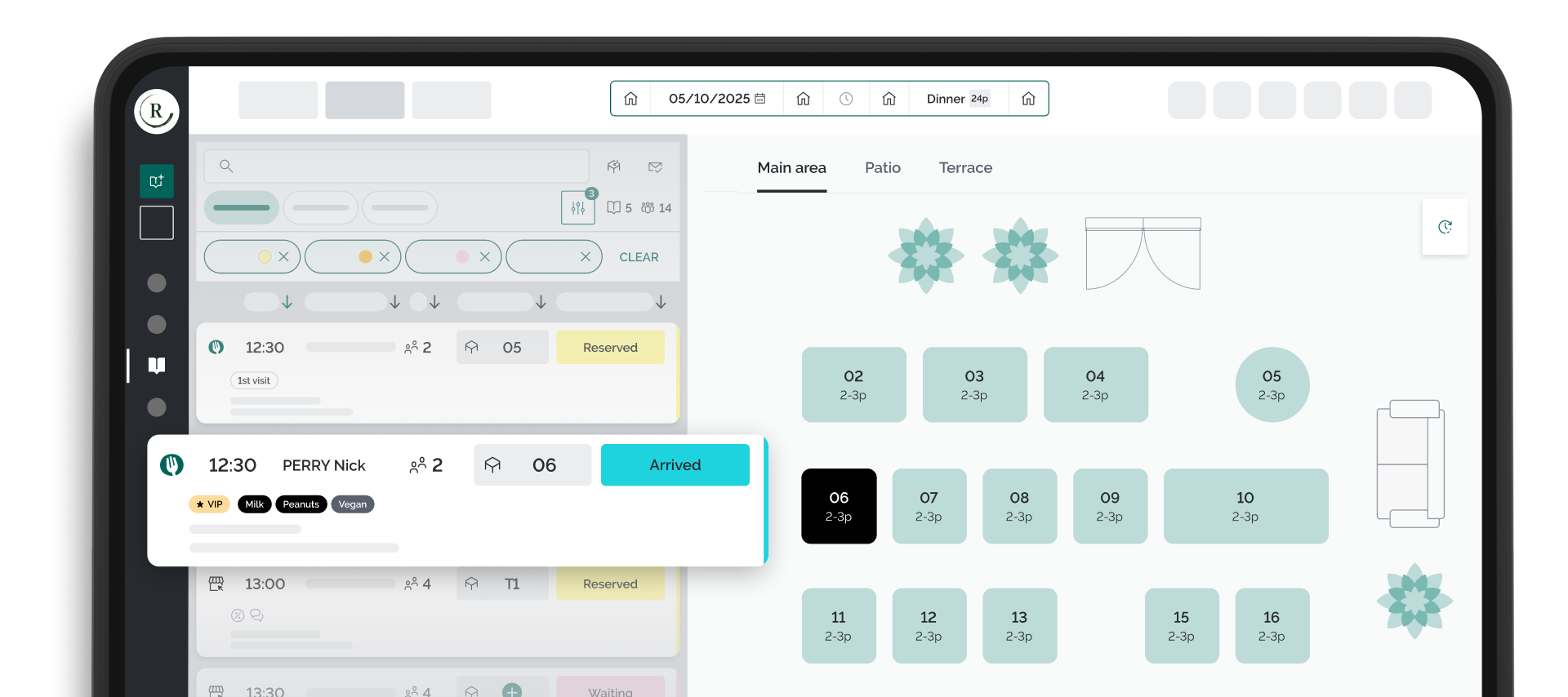Open the filter settings sliders icon
This screenshot has height=697, width=1568.
577,208
